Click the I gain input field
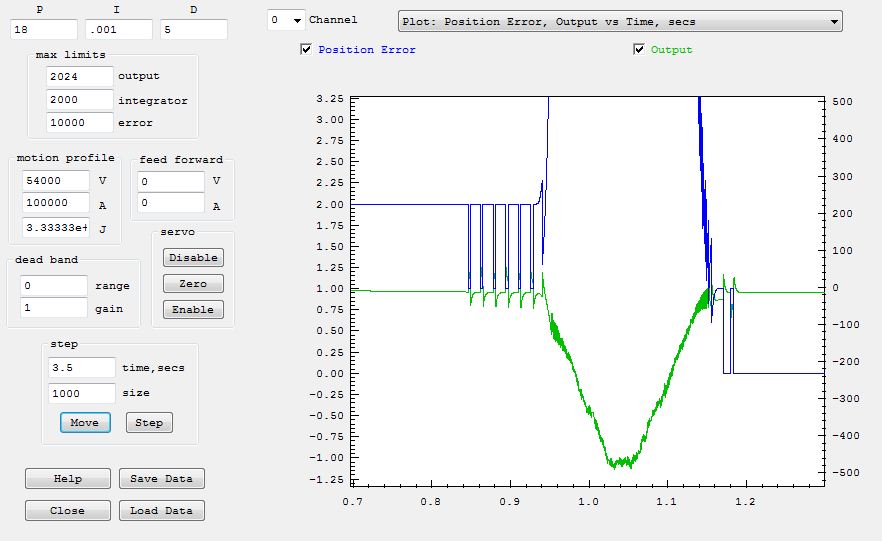882x541 pixels. click(117, 30)
